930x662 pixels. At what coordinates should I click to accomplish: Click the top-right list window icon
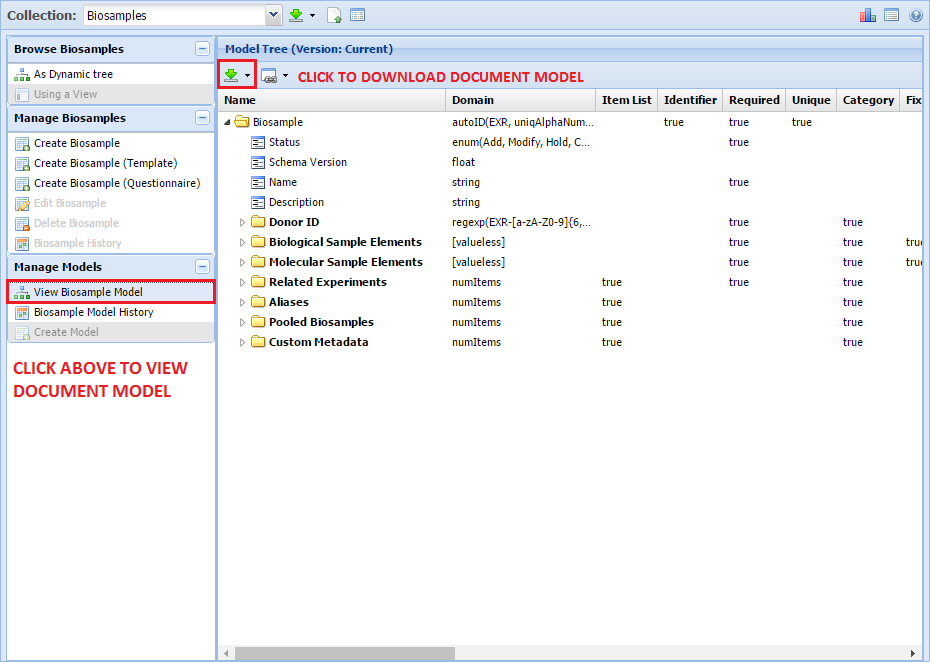(x=891, y=15)
